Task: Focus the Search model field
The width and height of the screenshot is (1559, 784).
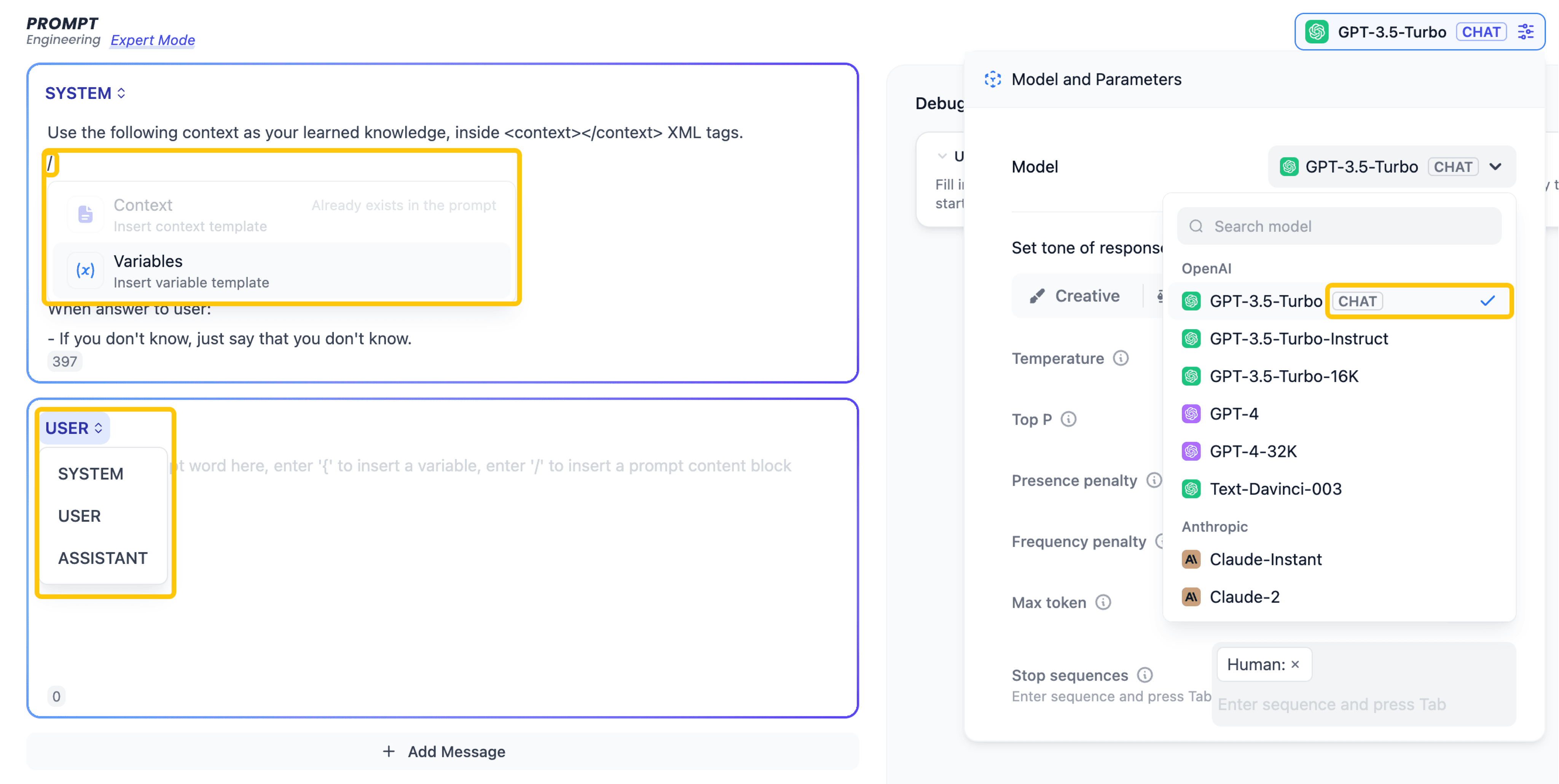Action: 1339,226
